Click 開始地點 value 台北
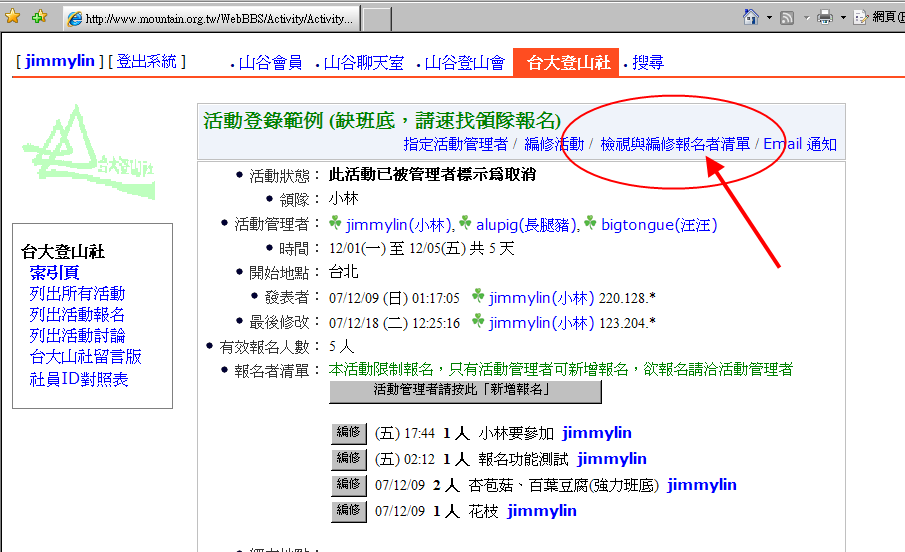This screenshot has height=552, width=905. tap(343, 271)
